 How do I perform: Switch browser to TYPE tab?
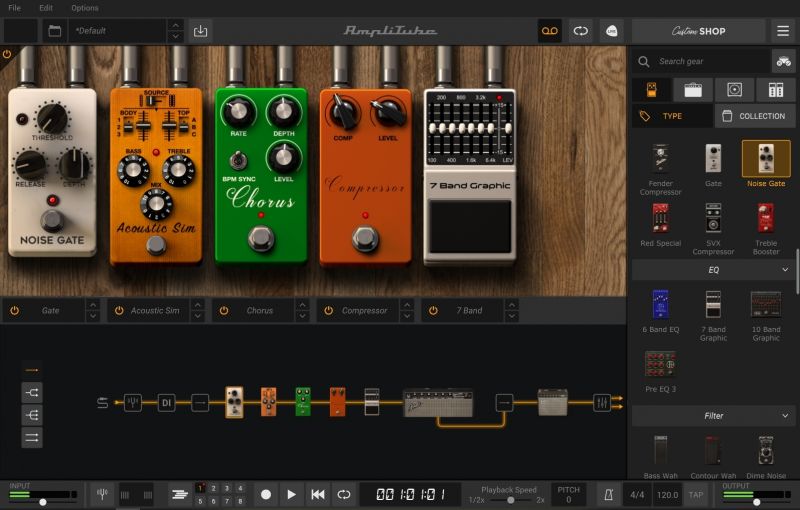672,116
